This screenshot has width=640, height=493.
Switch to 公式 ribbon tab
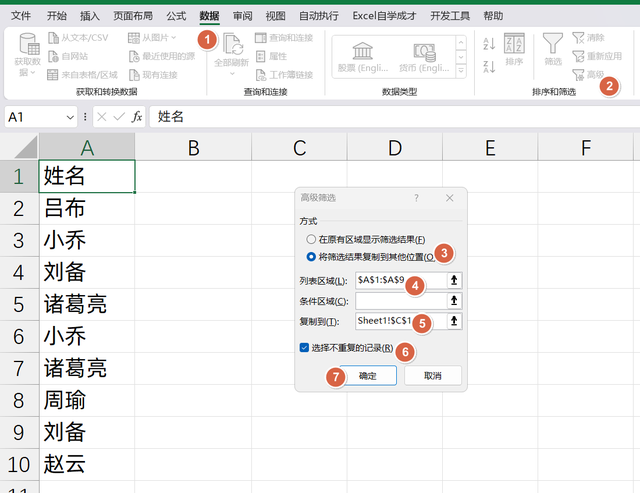[x=176, y=16]
